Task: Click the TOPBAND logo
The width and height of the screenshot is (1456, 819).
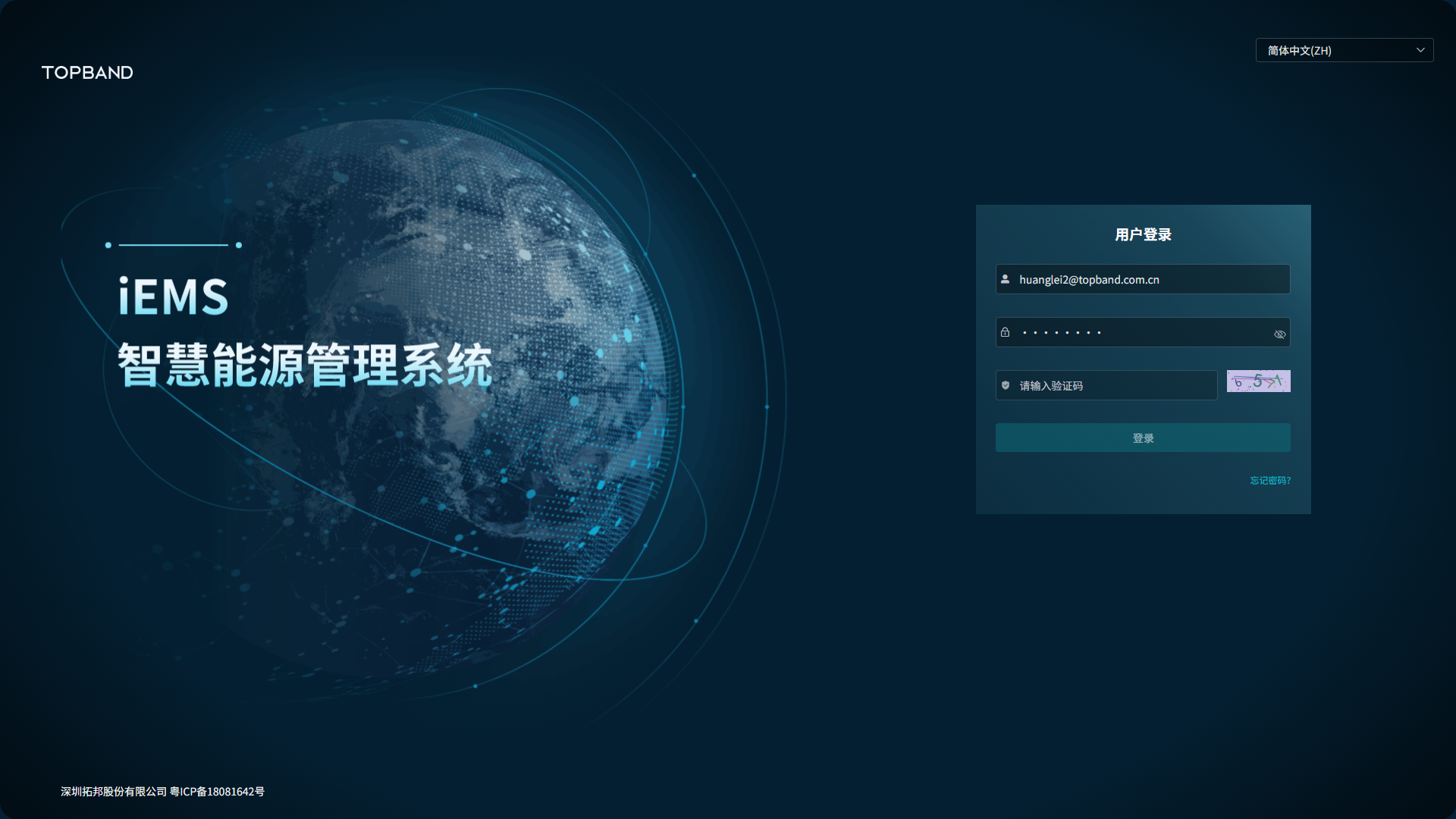Action: click(x=87, y=73)
